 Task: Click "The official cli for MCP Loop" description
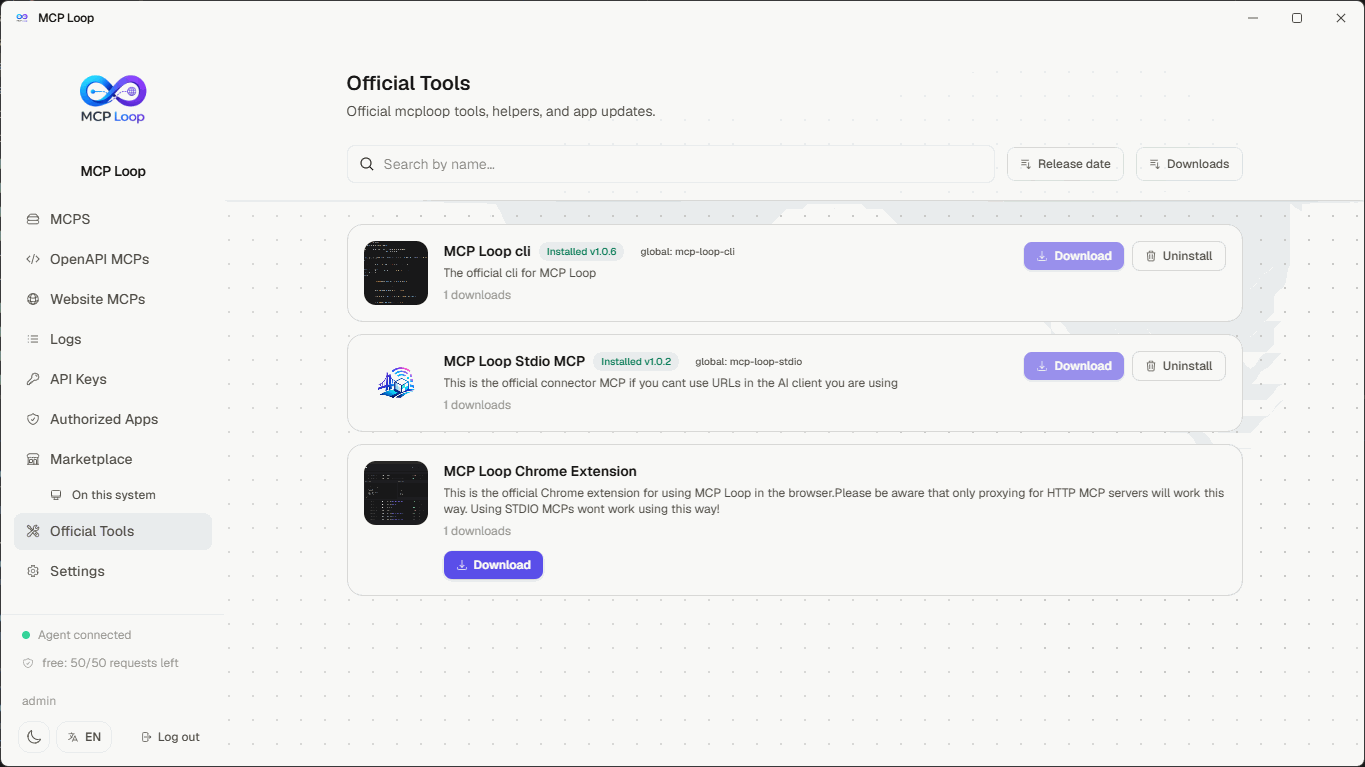point(520,273)
